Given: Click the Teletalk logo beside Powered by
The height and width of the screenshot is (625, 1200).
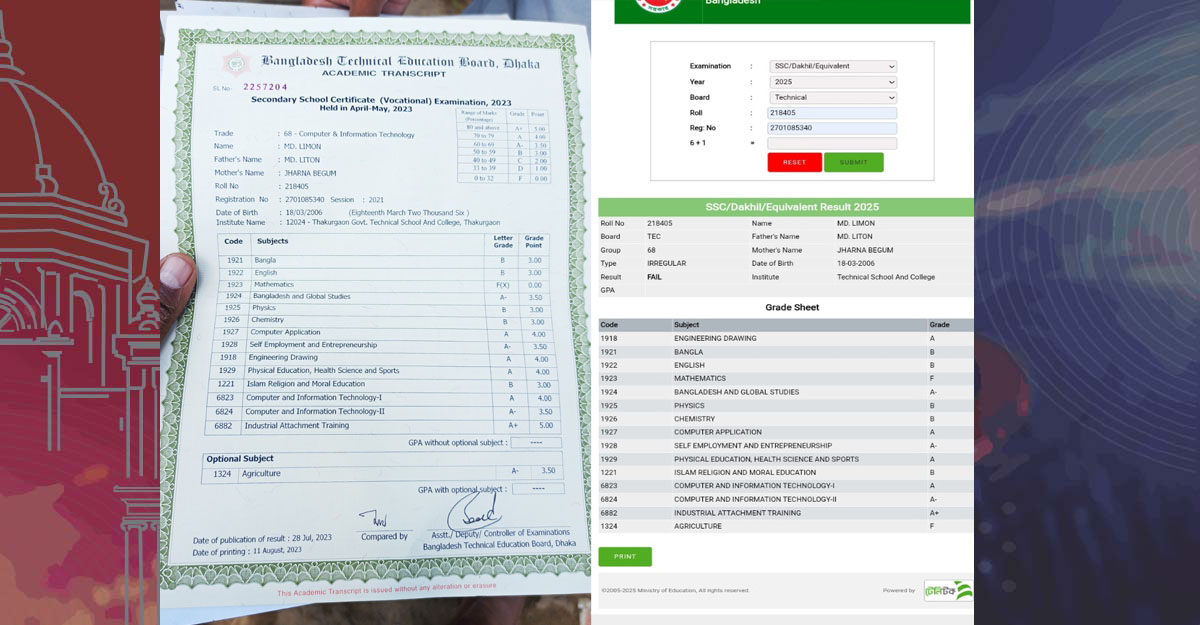Looking at the screenshot, I should click(x=947, y=590).
